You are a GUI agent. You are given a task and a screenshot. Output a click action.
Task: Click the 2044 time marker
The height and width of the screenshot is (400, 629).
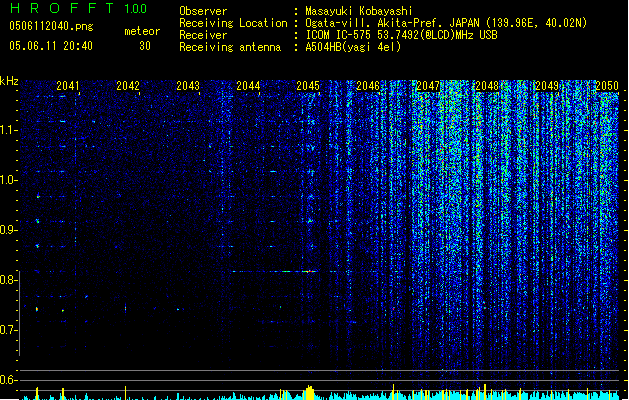[248, 85]
